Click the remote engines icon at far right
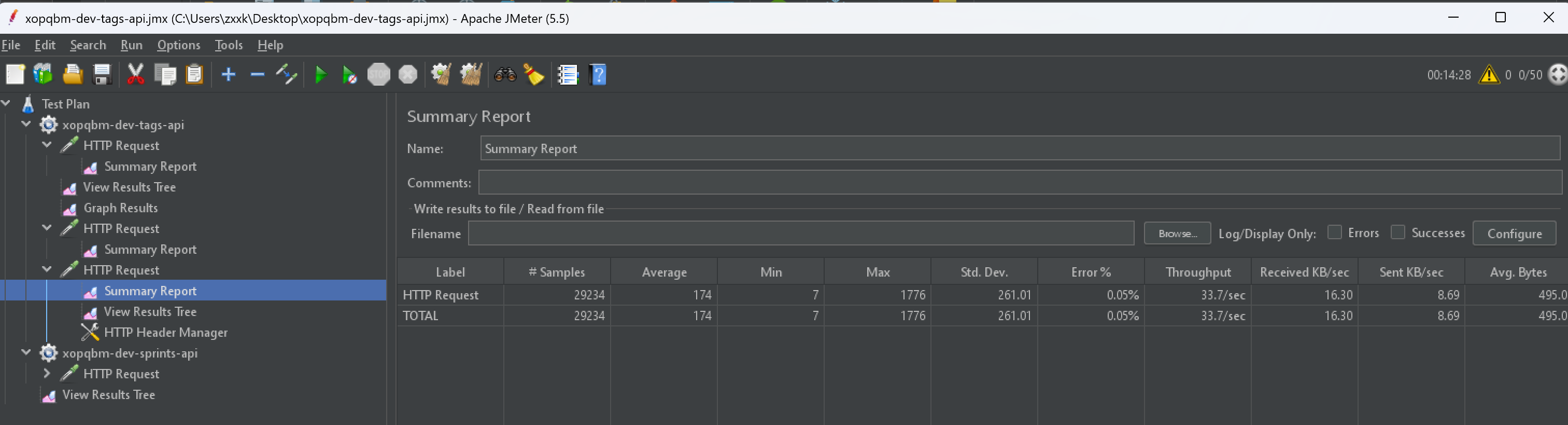 [1558, 75]
